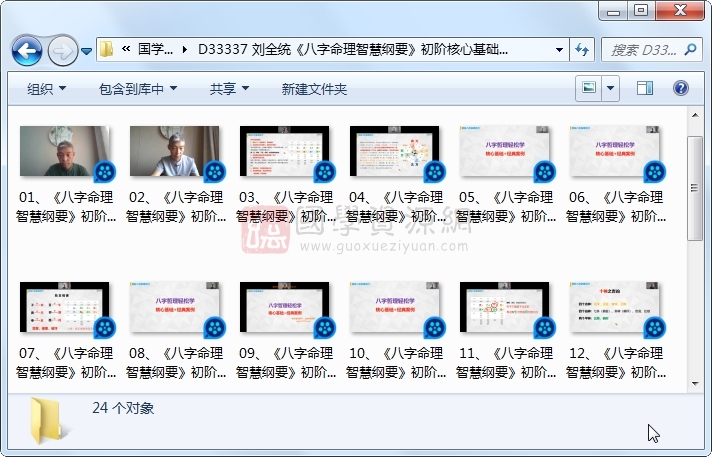Open the 包含到库中 menu

pos(138,89)
